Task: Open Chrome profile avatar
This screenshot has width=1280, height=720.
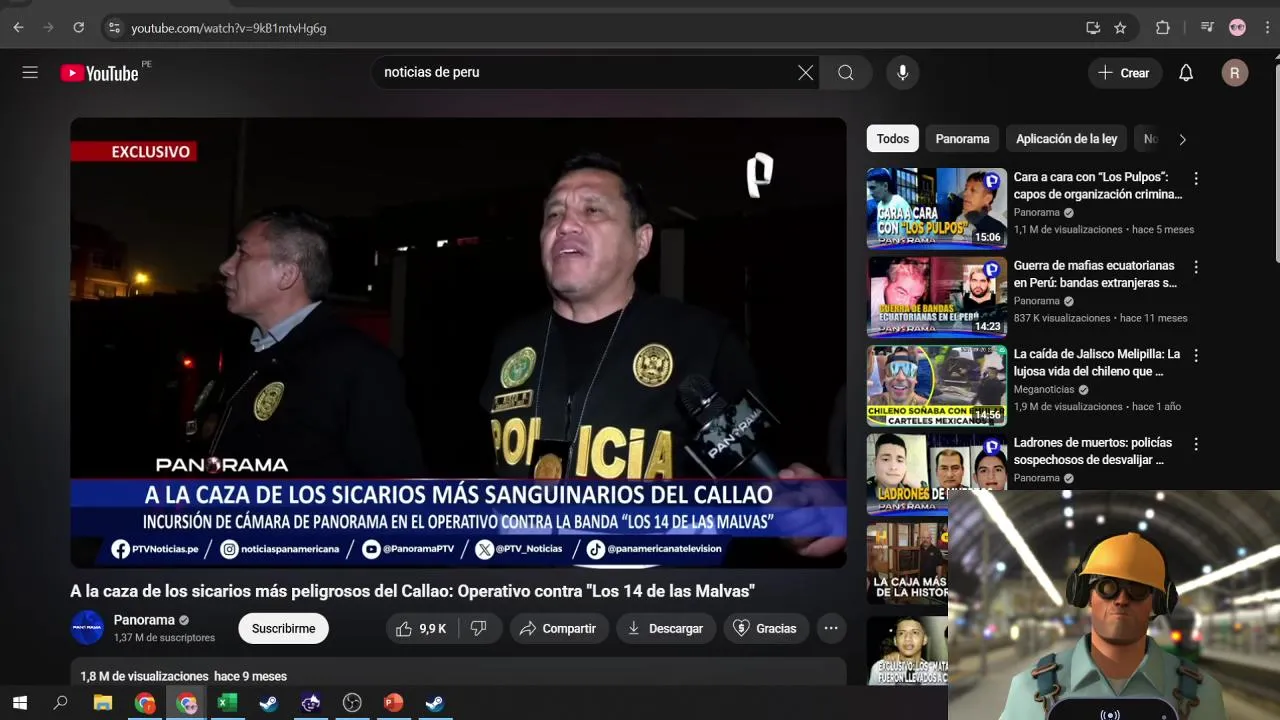Action: tap(1238, 28)
